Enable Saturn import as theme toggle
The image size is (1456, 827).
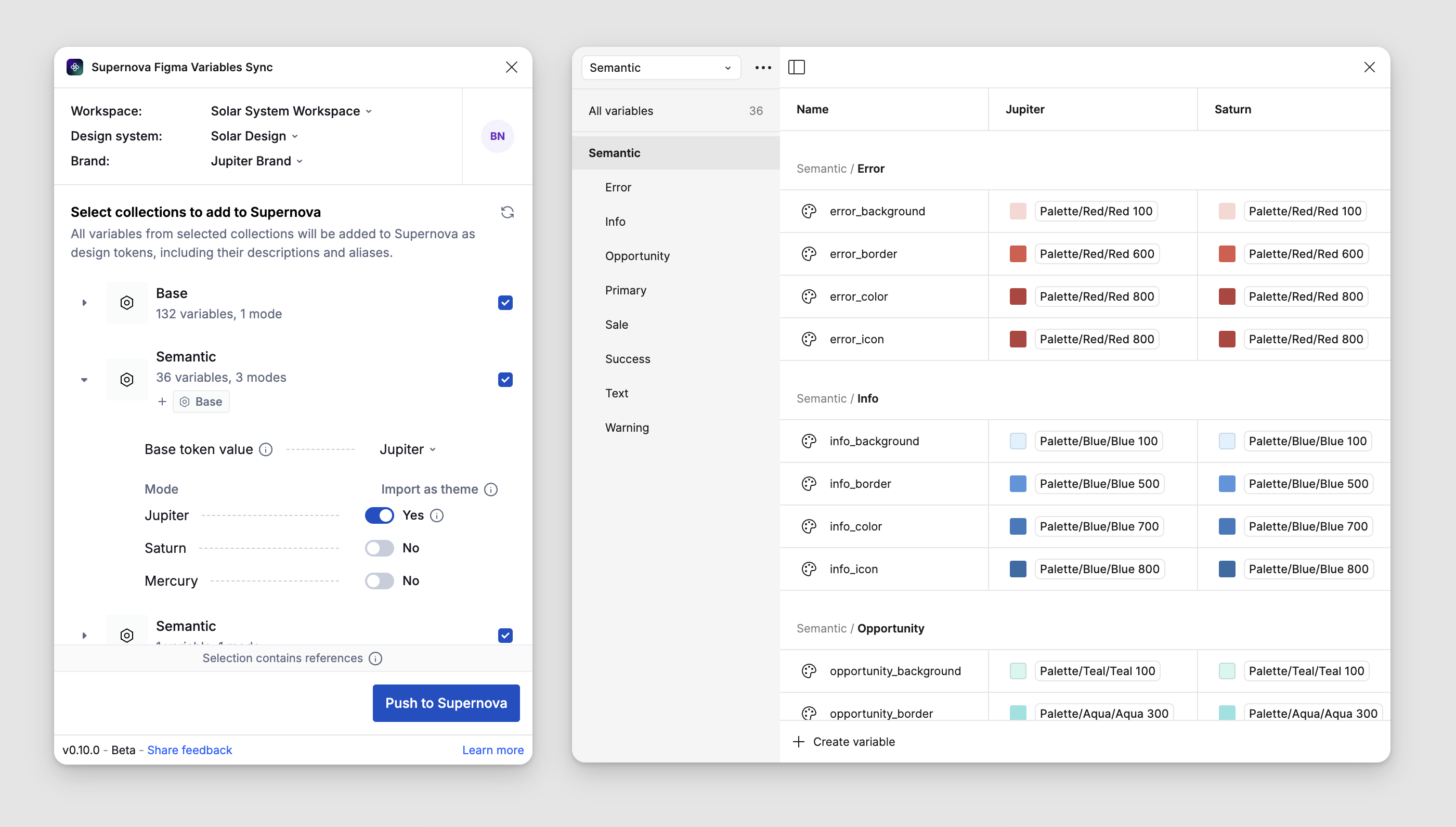pos(379,548)
